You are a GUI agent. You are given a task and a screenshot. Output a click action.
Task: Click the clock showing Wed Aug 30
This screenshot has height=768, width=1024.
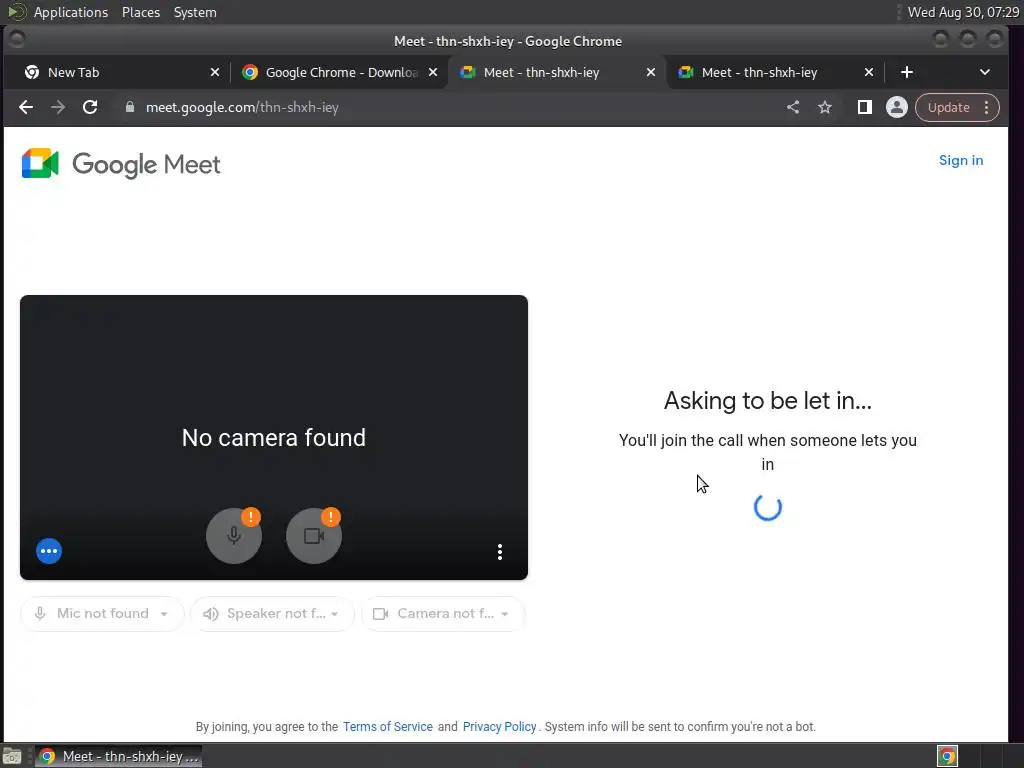tap(963, 12)
